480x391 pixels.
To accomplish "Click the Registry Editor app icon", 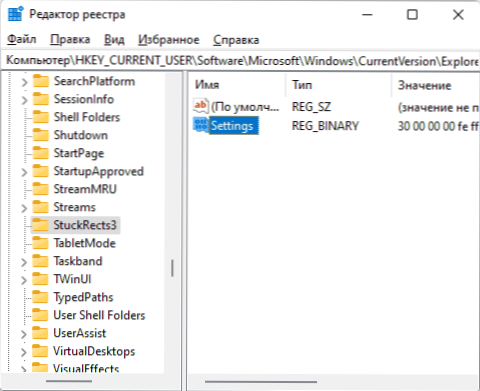I will pyautogui.click(x=15, y=14).
